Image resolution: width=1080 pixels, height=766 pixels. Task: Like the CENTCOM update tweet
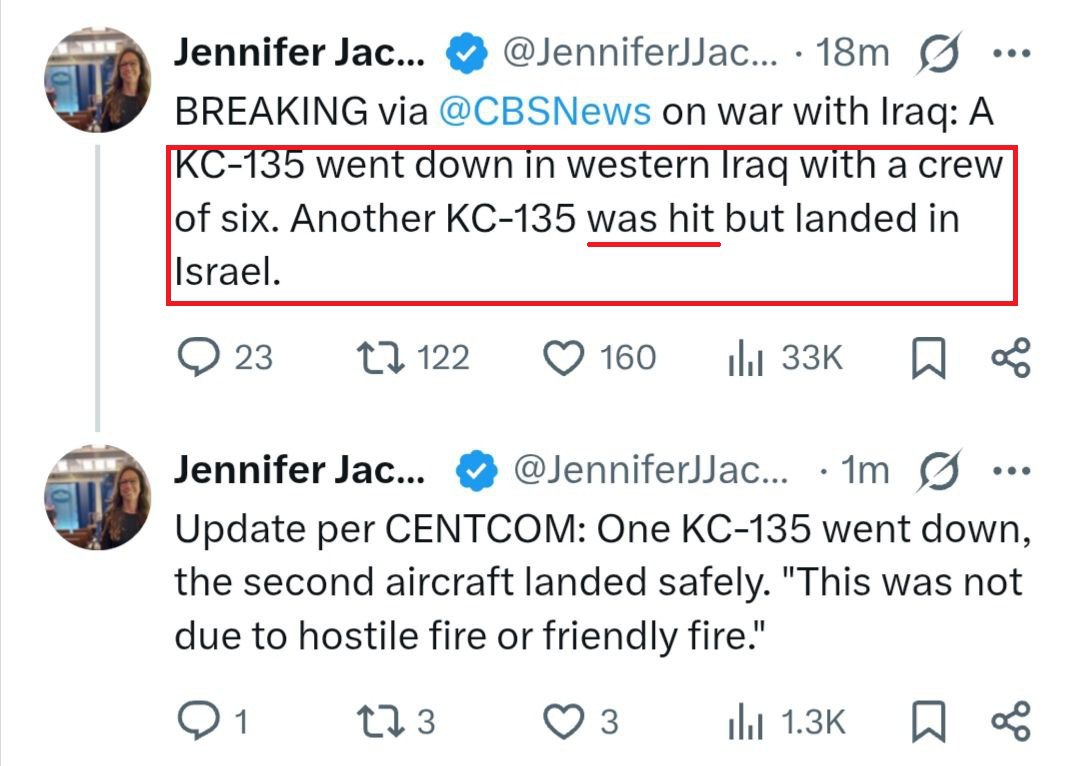581,721
